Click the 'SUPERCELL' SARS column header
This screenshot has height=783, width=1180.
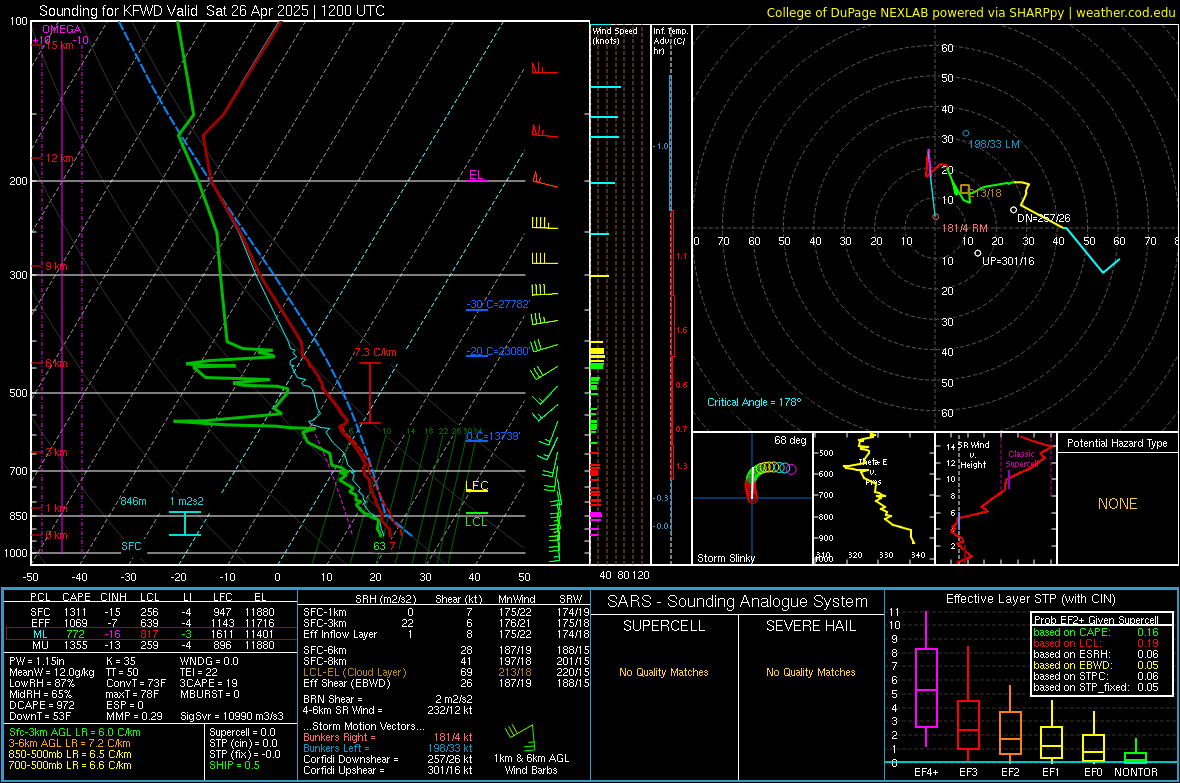pos(664,626)
